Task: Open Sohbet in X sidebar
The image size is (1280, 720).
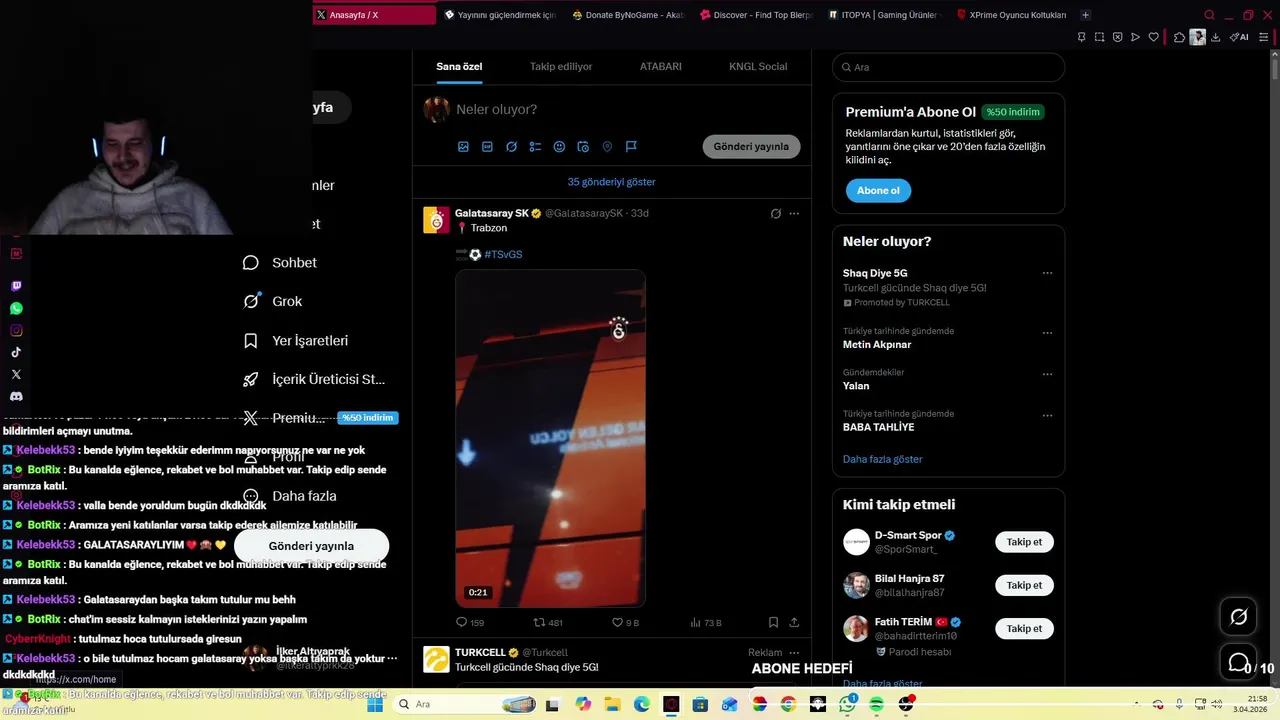Action: pyautogui.click(x=280, y=263)
